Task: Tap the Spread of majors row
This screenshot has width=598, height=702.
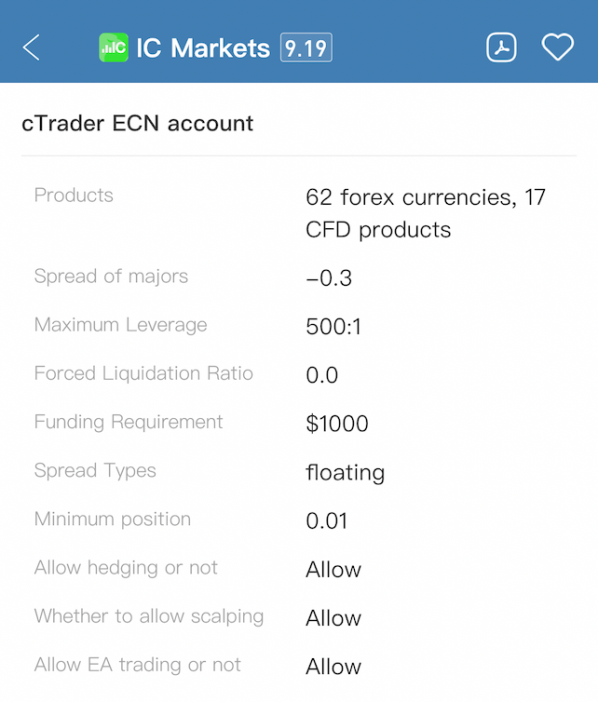Action: click(299, 277)
